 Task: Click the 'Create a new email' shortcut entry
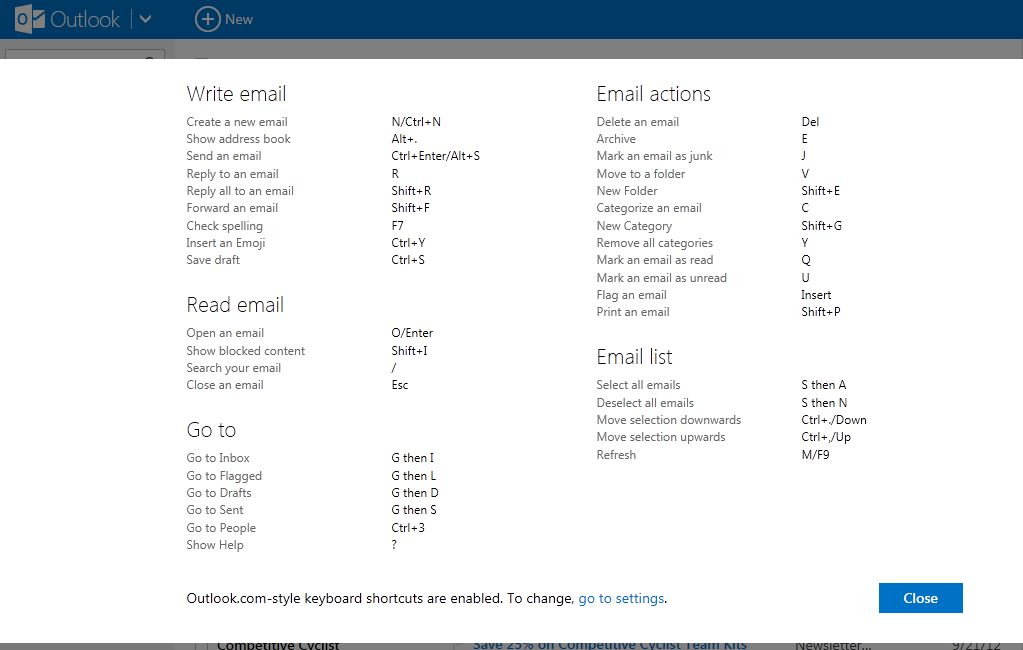[x=237, y=122]
